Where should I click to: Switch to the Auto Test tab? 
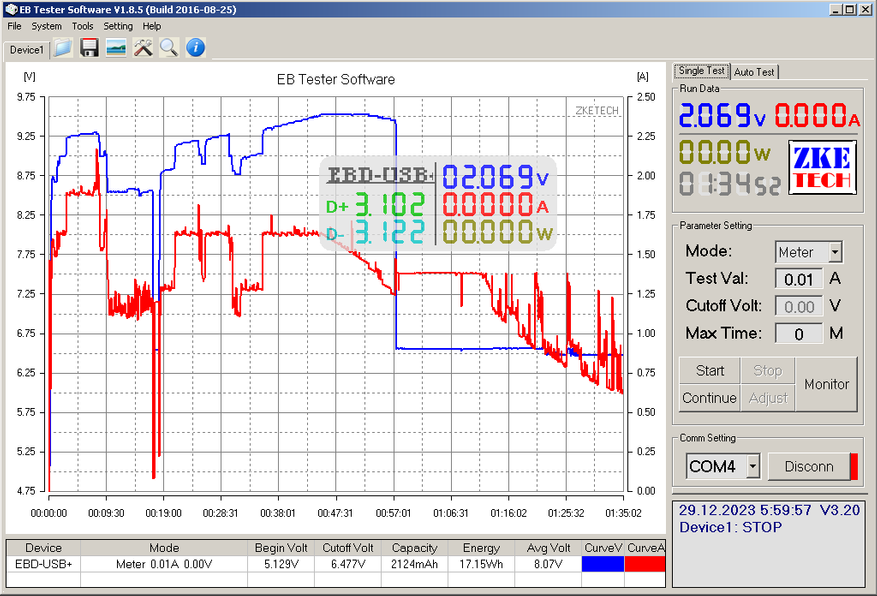pyautogui.click(x=754, y=72)
